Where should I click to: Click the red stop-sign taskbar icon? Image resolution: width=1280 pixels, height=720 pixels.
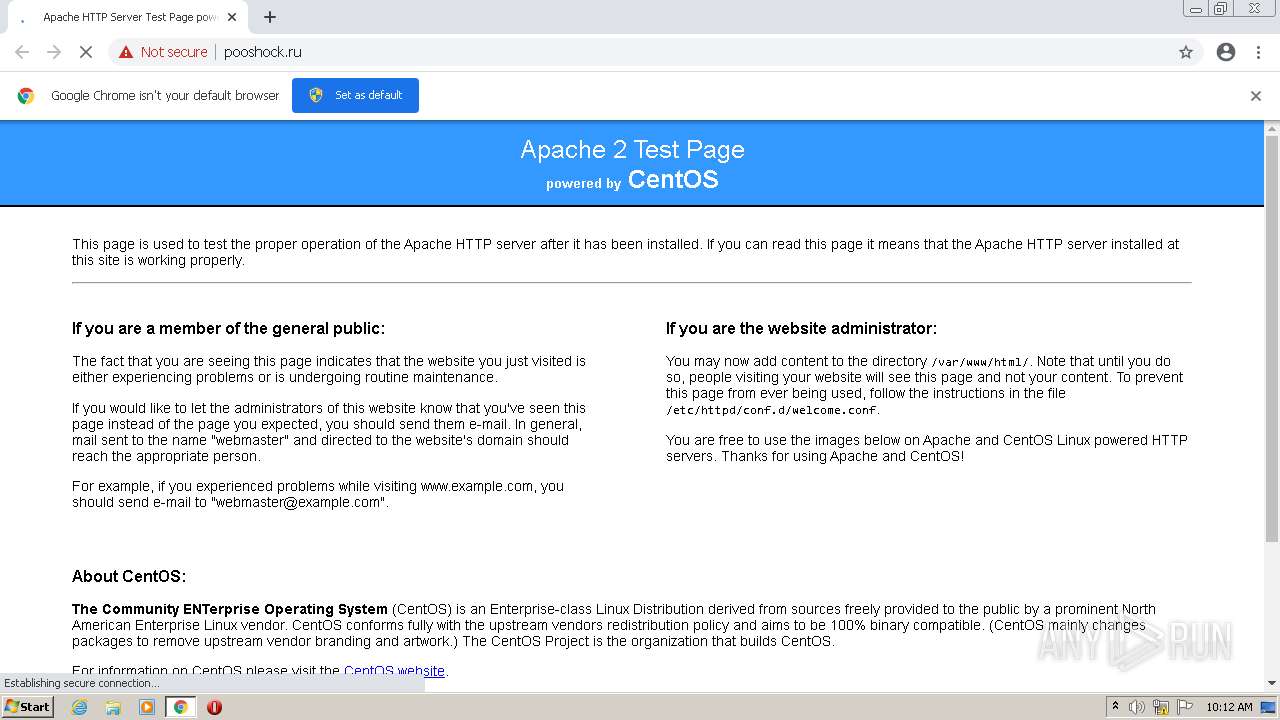click(x=214, y=707)
